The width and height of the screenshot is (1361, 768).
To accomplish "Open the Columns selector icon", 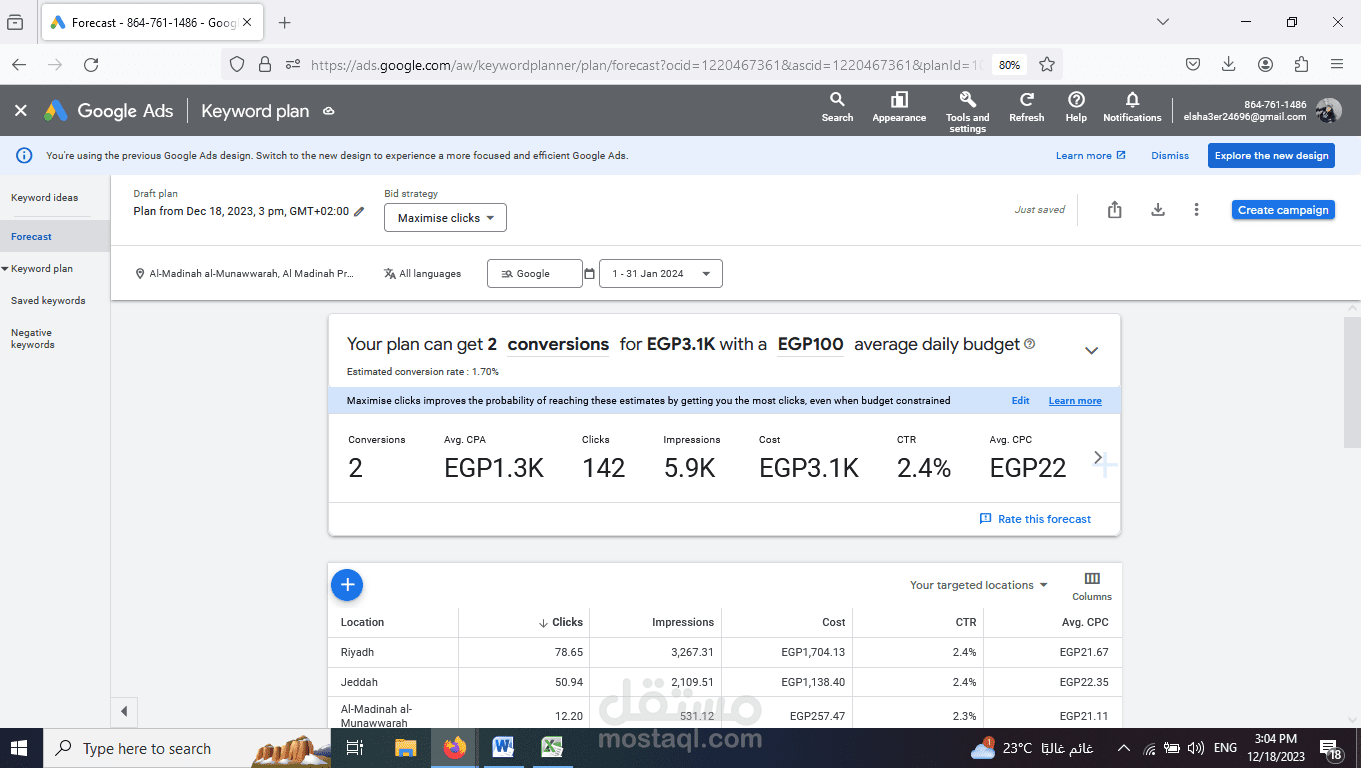I will pos(1092,586).
